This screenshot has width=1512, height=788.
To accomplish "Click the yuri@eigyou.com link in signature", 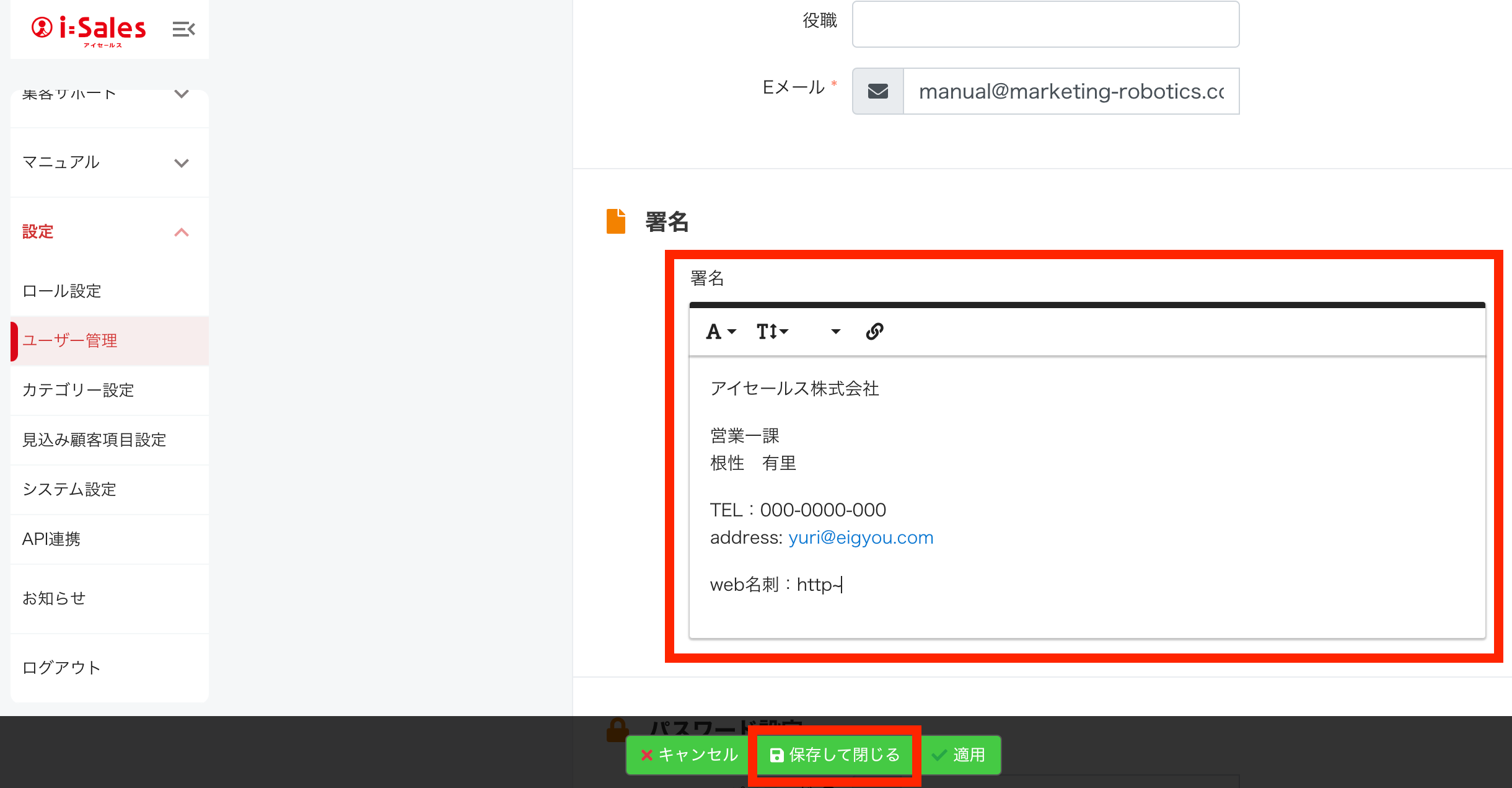I will pos(860,538).
